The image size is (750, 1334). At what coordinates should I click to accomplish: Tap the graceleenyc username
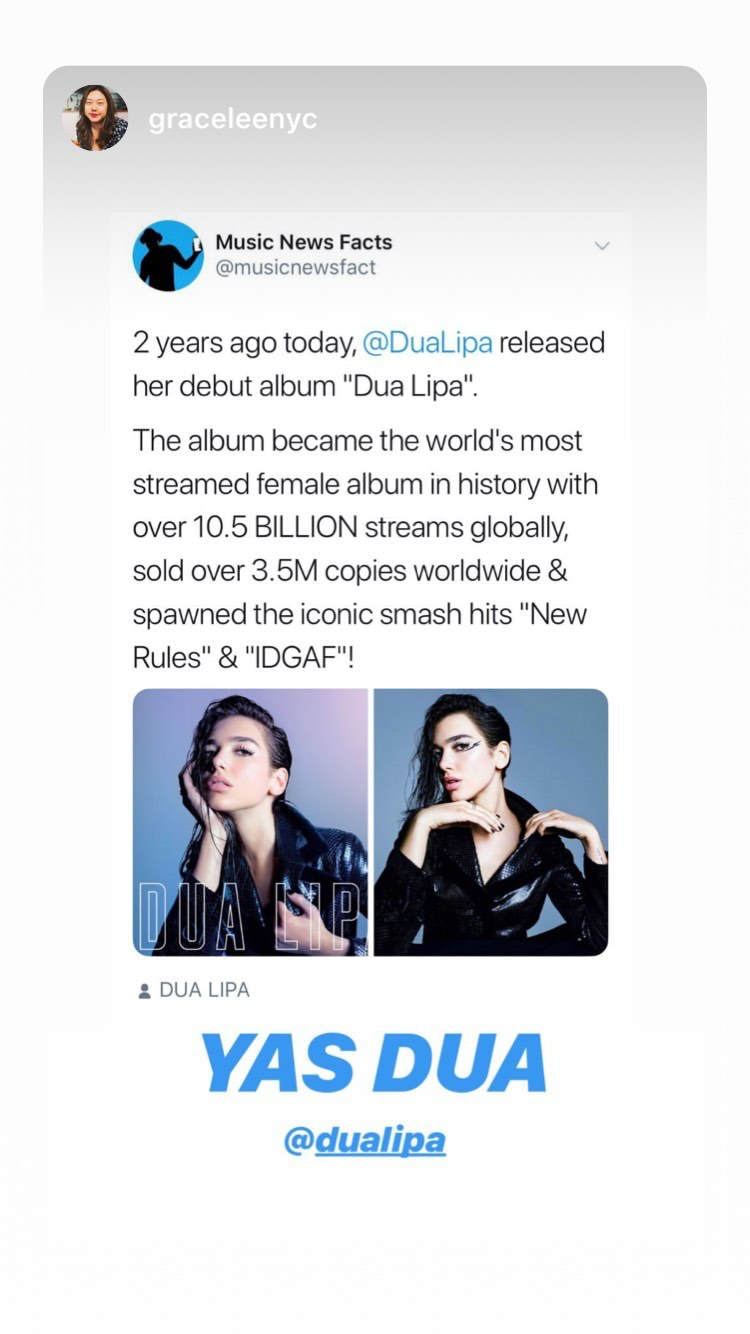pos(233,119)
